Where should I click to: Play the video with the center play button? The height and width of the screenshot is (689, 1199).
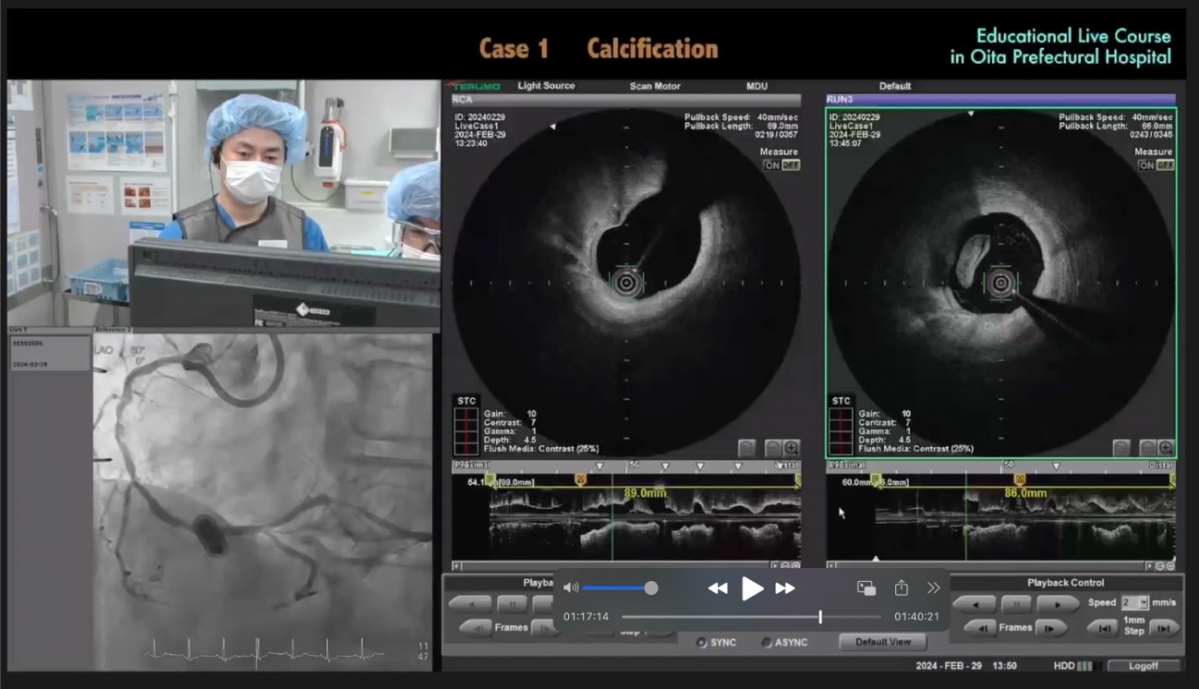point(752,588)
